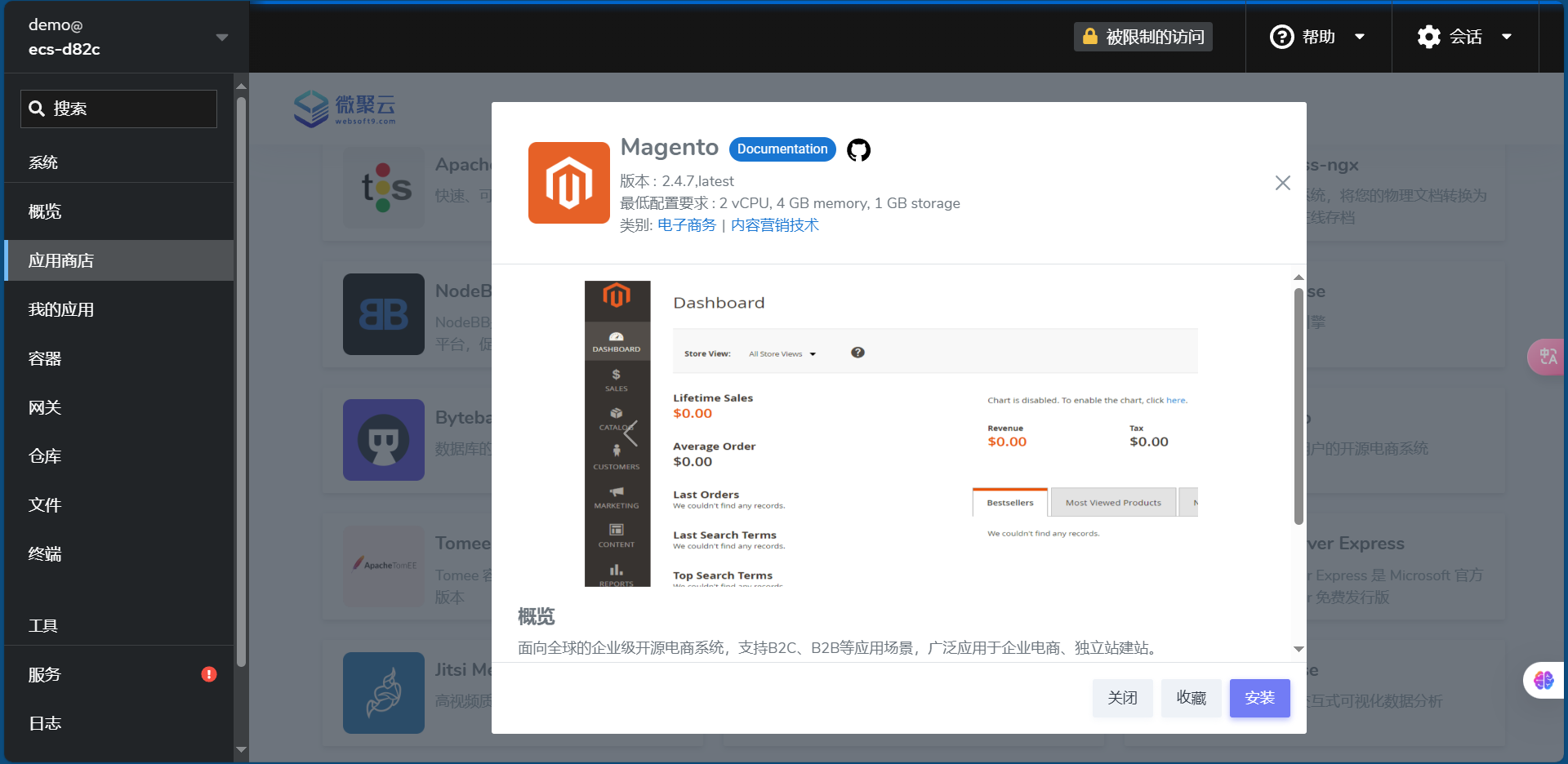This screenshot has height=764, width=1568.
Task: Open the 内容营销技术 category link
Action: tap(775, 225)
